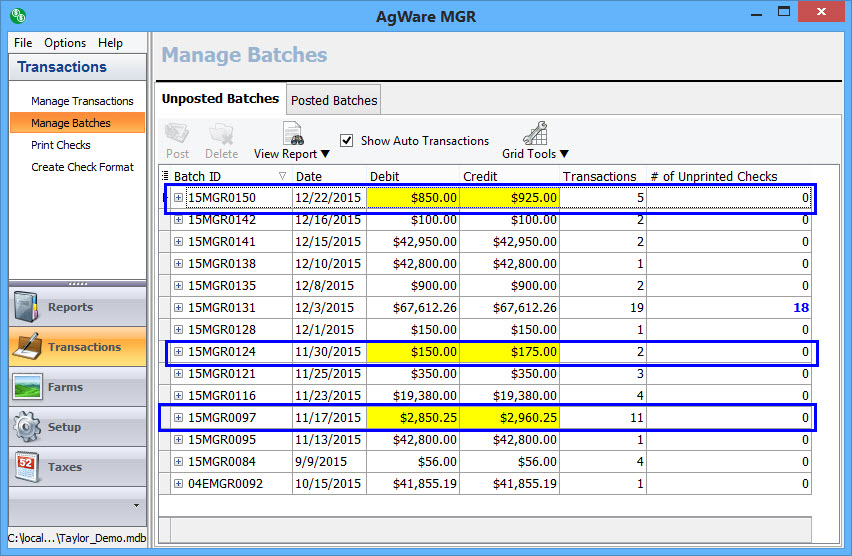Open the File menu

(23, 43)
